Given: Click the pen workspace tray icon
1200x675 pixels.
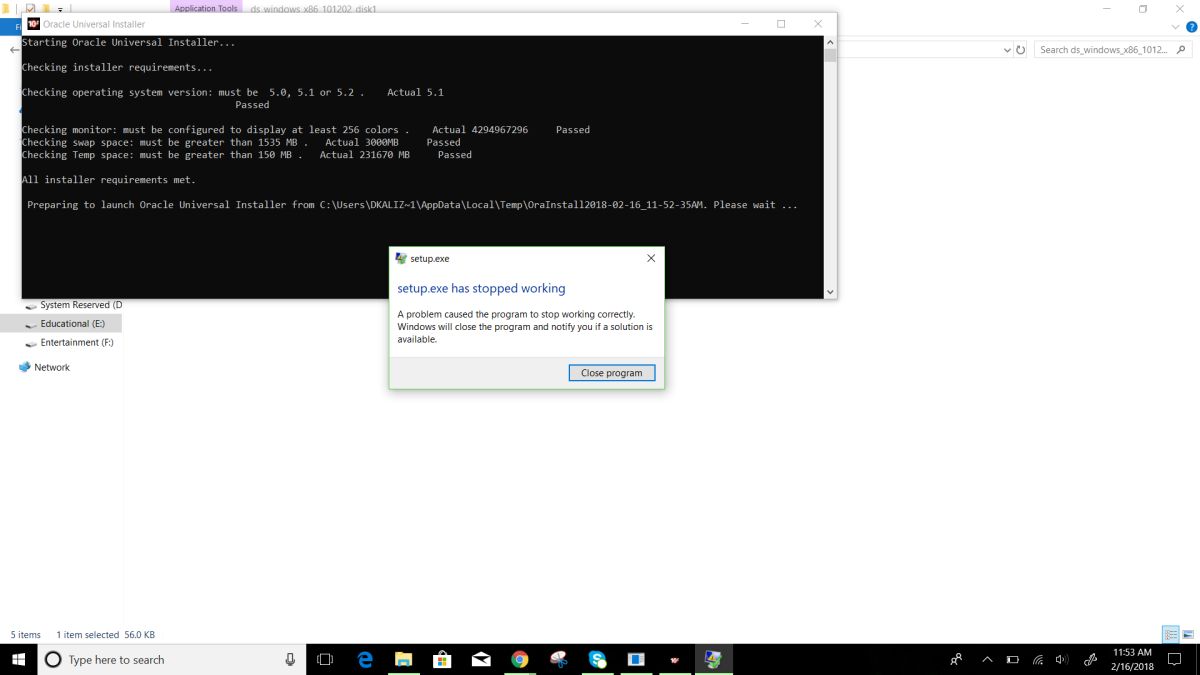Looking at the screenshot, I should coord(1089,659).
